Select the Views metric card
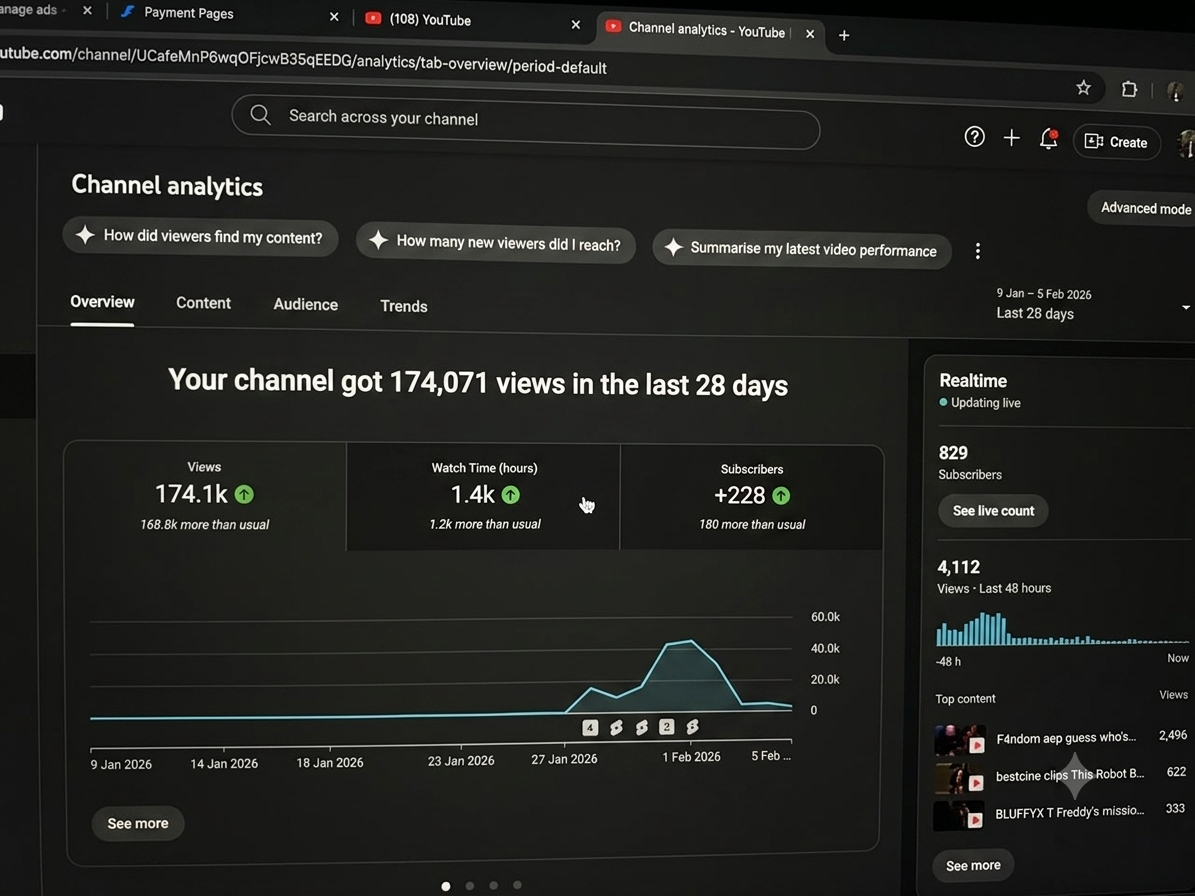 coord(205,495)
